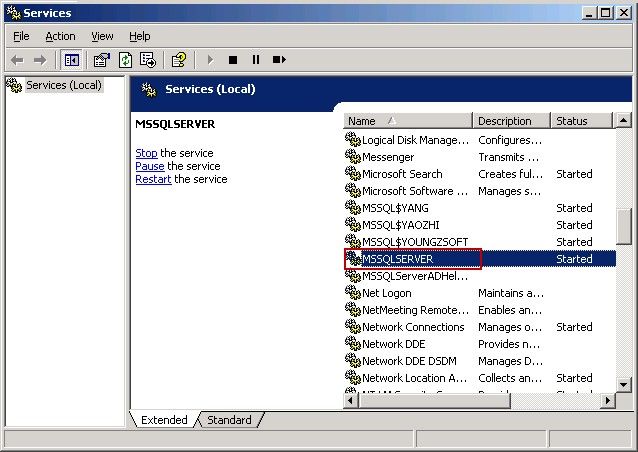This screenshot has height=452, width=638.
Task: Select the MSSQLServerADHel... service name
Action: click(x=415, y=276)
